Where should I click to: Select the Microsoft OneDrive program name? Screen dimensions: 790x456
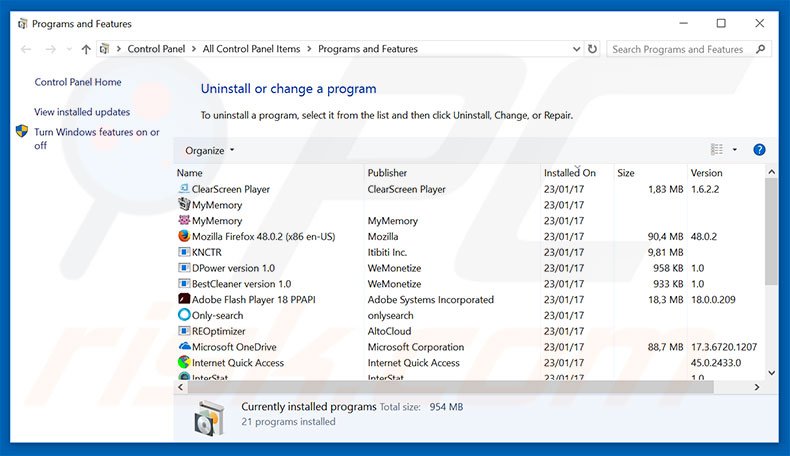[234, 347]
